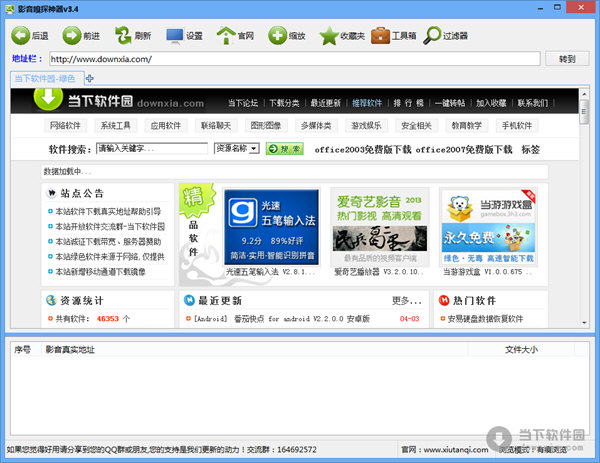
Task: Select the 手机软件 category
Action: (x=517, y=126)
